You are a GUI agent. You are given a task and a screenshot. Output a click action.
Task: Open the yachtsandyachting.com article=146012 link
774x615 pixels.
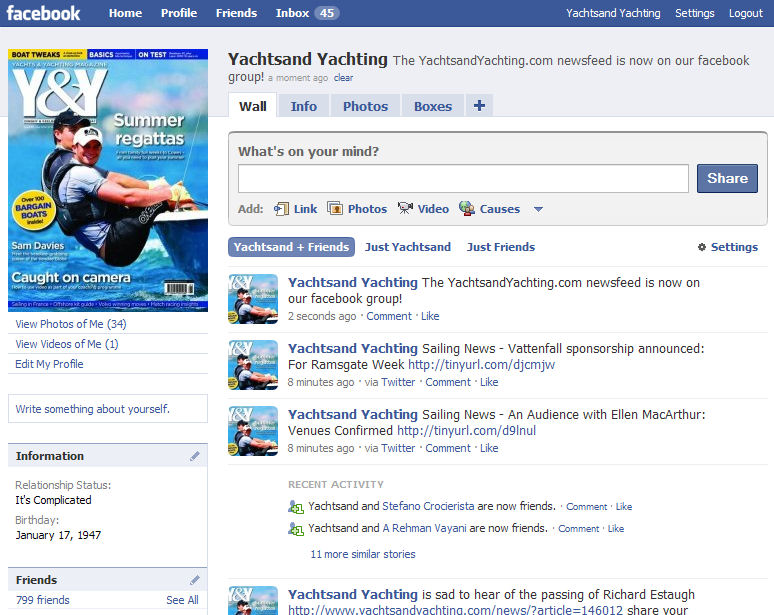pyautogui.click(x=455, y=610)
